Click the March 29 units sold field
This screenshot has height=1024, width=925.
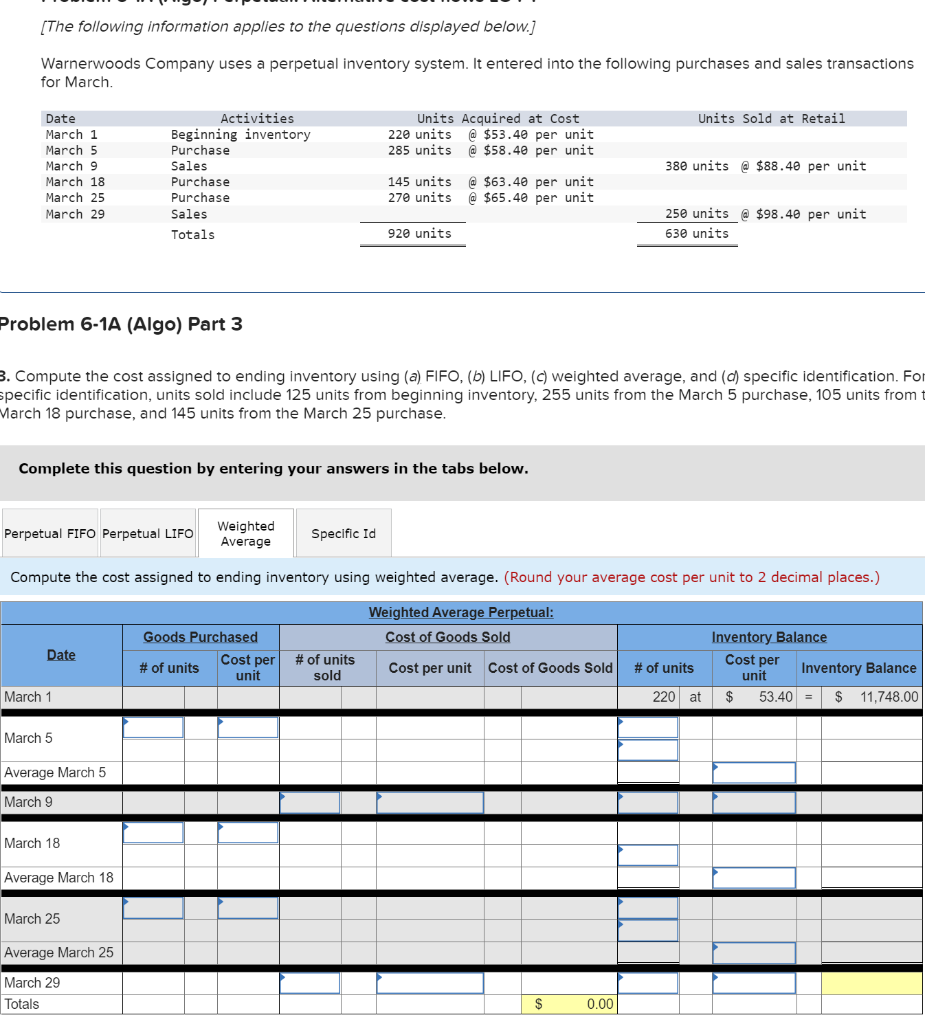[310, 982]
